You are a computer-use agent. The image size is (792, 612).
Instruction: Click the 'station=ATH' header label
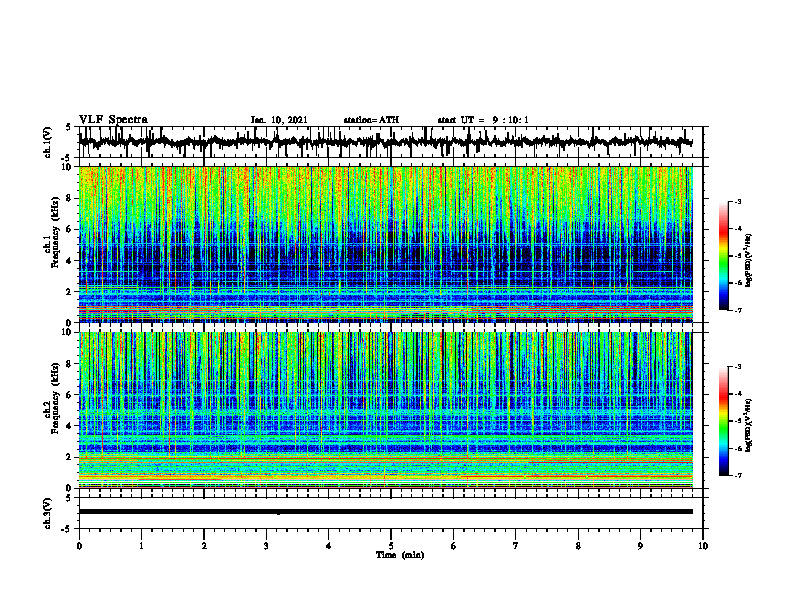[x=371, y=120]
